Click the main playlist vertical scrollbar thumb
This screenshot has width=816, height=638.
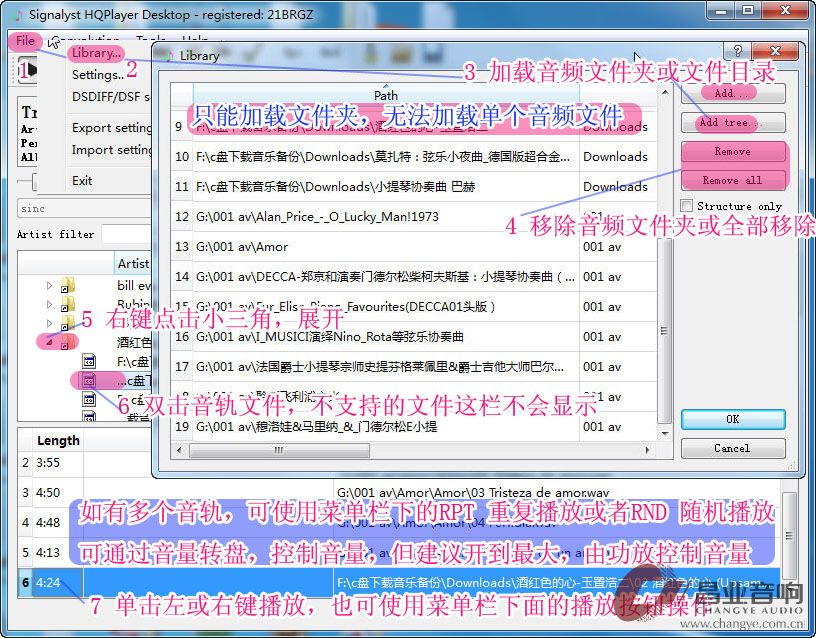[x=789, y=535]
